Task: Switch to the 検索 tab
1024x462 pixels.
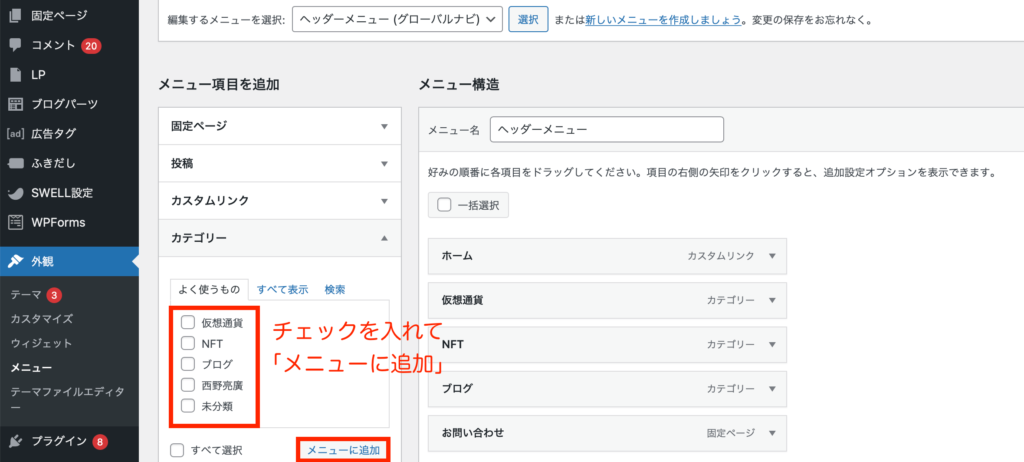Action: tap(335, 289)
